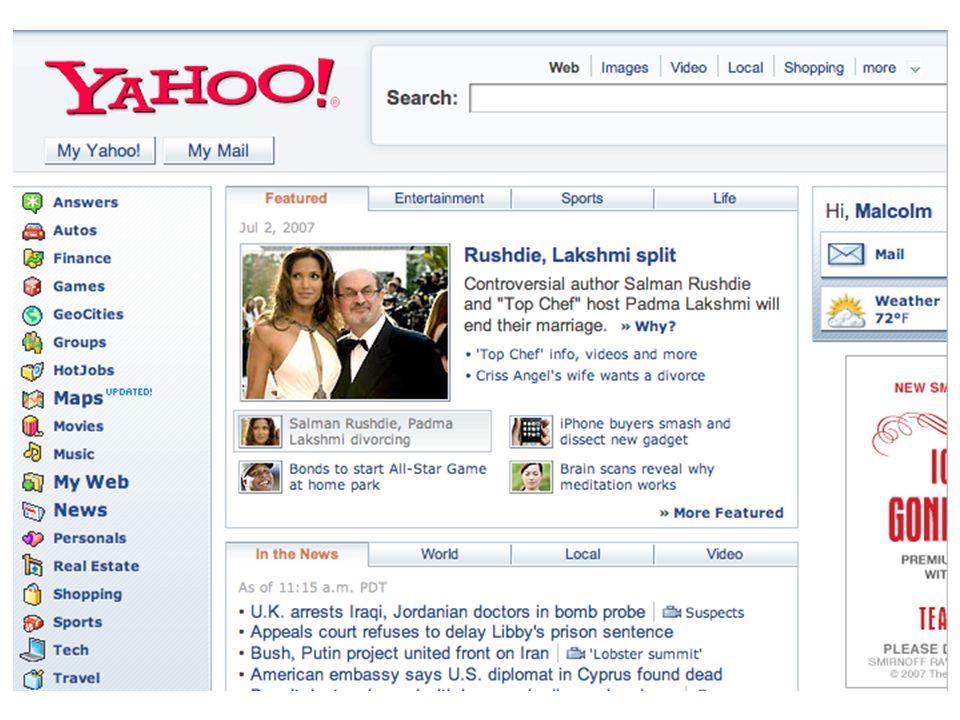
Task: Open Criss Angel's wife wants a divorce
Action: (x=590, y=376)
